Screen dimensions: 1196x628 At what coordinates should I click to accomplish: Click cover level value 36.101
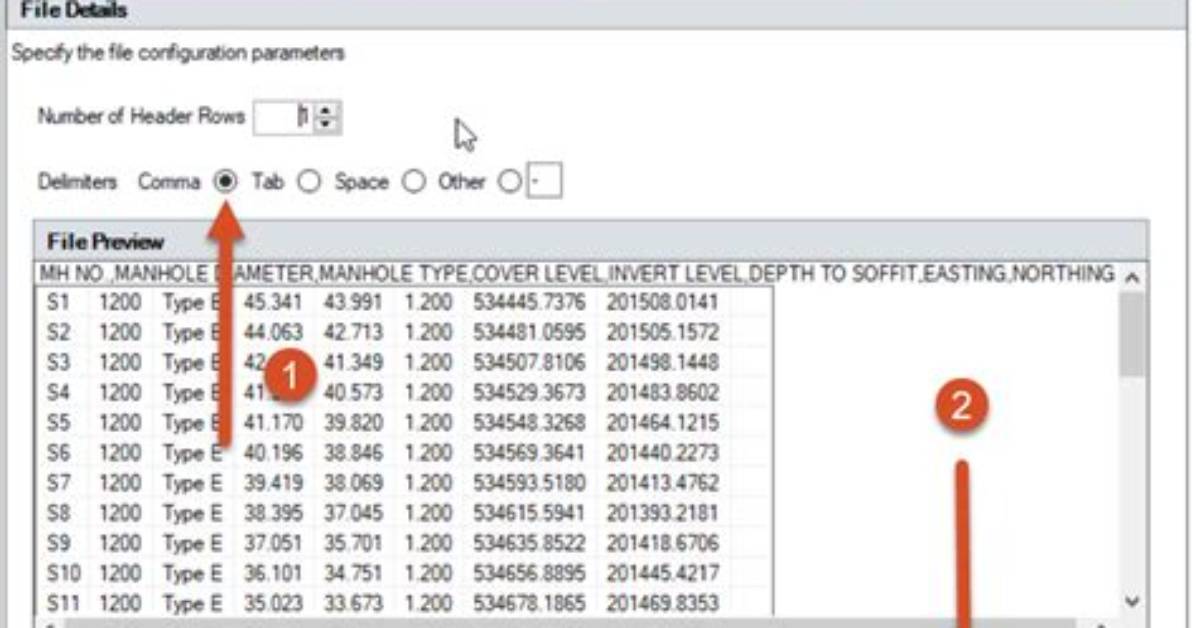pos(273,574)
